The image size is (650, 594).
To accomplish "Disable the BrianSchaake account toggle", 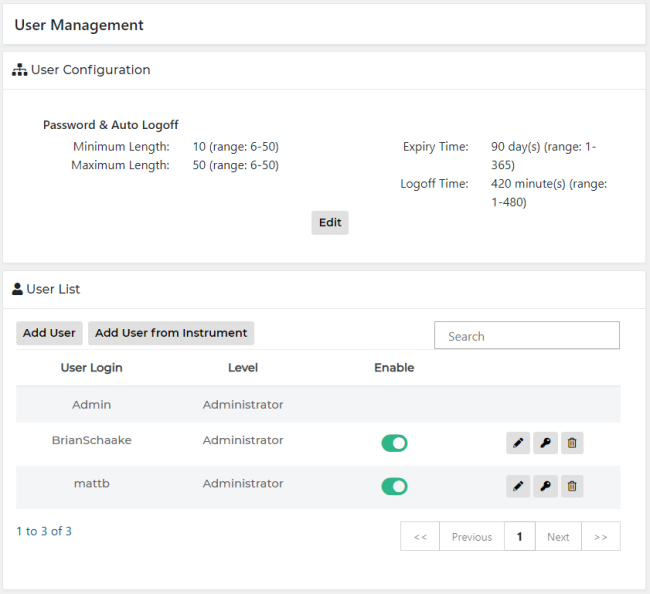I will tap(394, 443).
